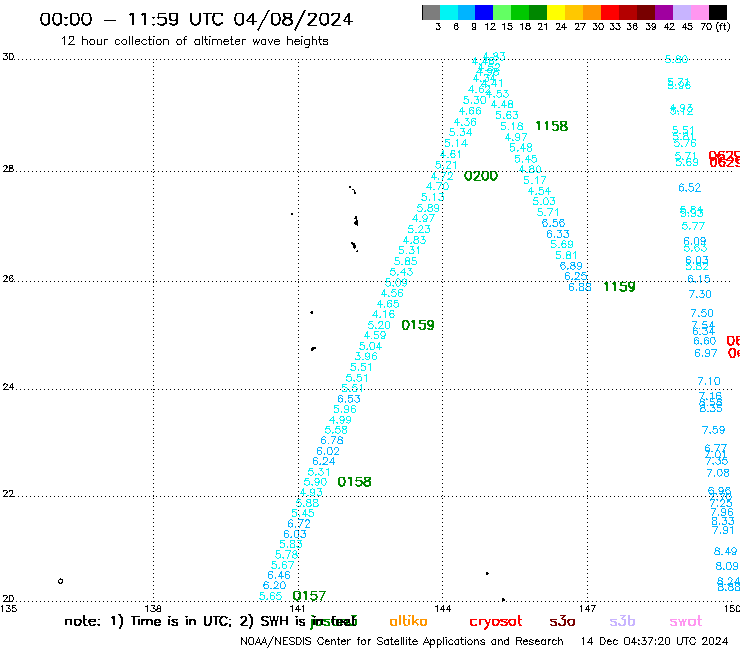
Task: Click the '70 (ft)' legend scale label
Action: [x=715, y=27]
